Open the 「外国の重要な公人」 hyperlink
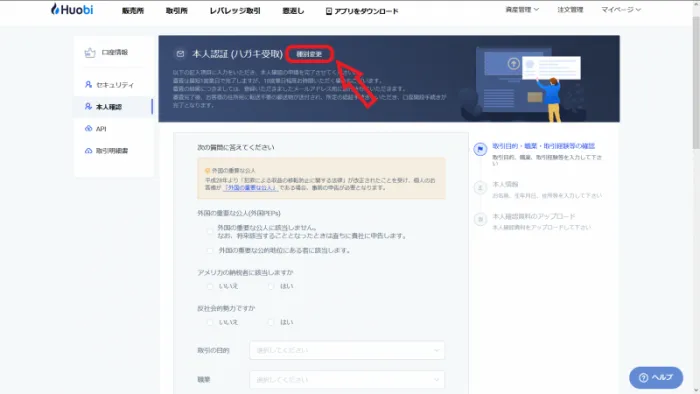 coord(250,188)
